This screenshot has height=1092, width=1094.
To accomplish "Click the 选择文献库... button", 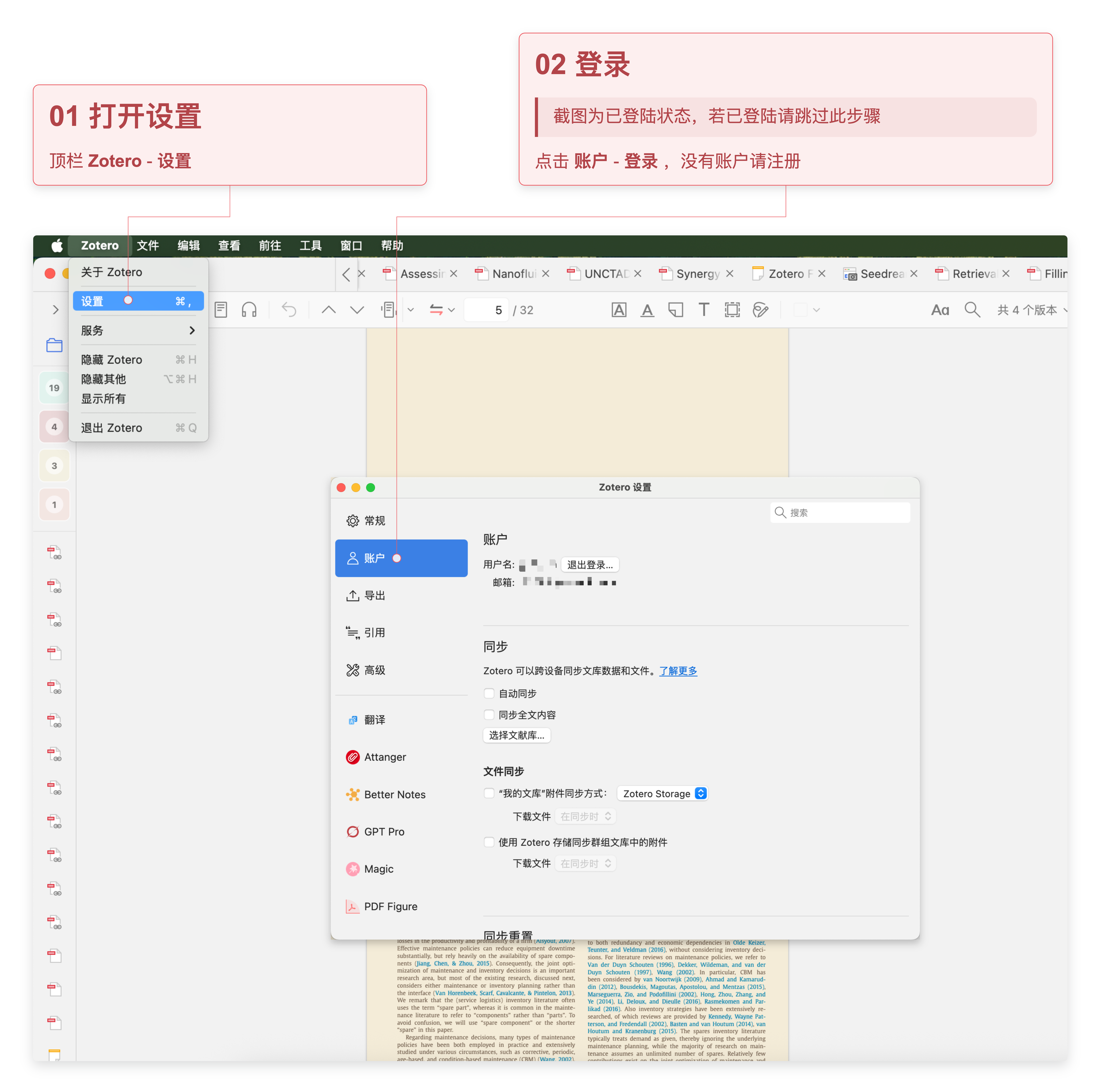I will click(x=516, y=736).
